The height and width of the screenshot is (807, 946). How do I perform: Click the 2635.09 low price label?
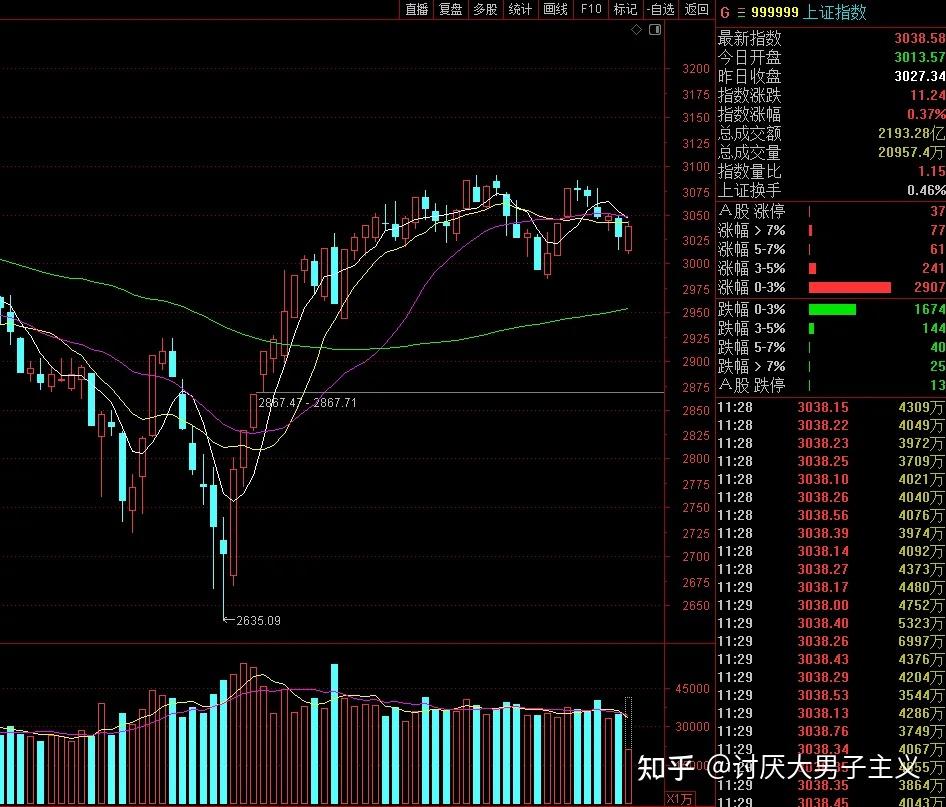(x=258, y=621)
